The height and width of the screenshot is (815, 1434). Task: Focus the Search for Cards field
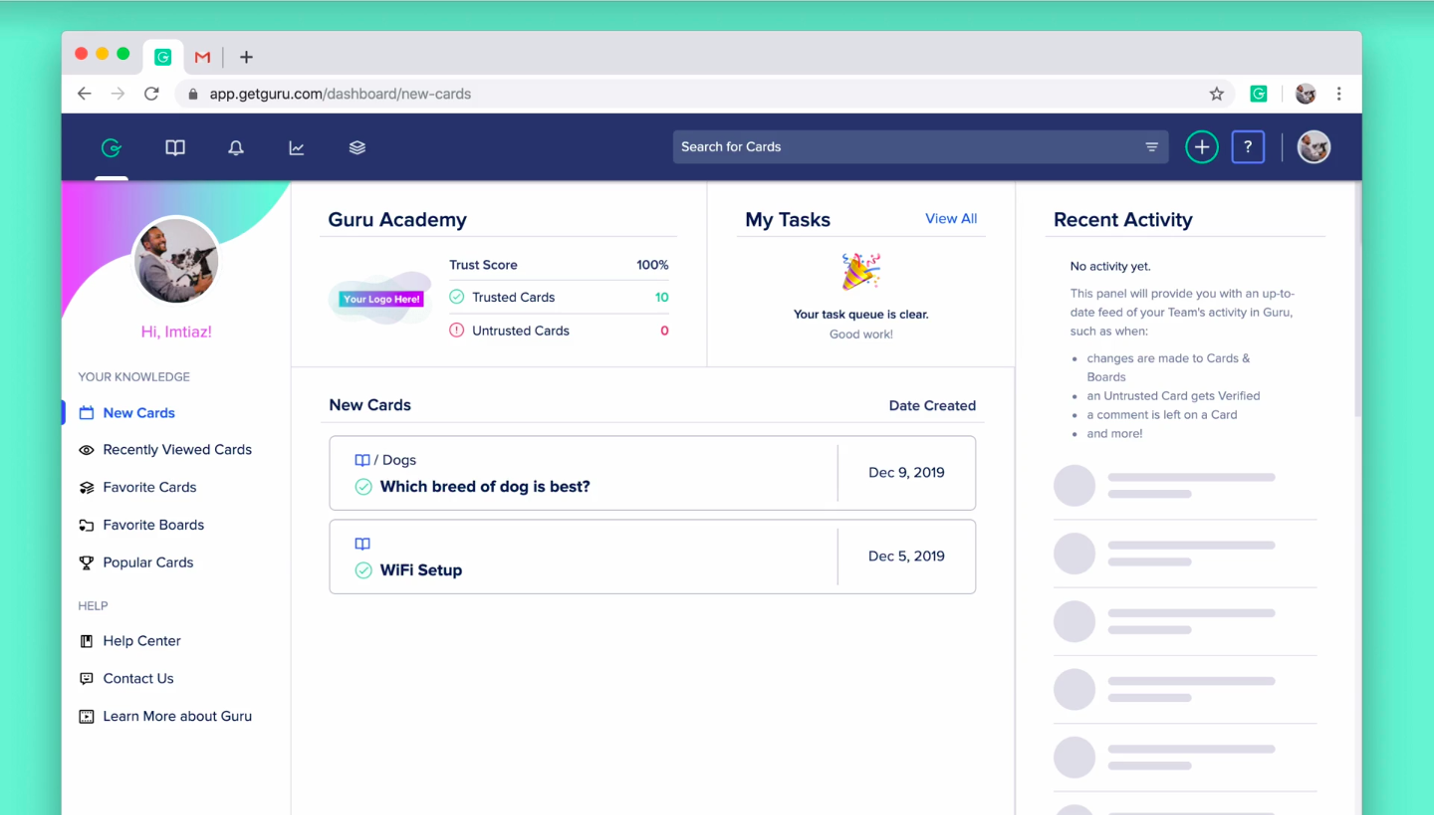tap(920, 147)
